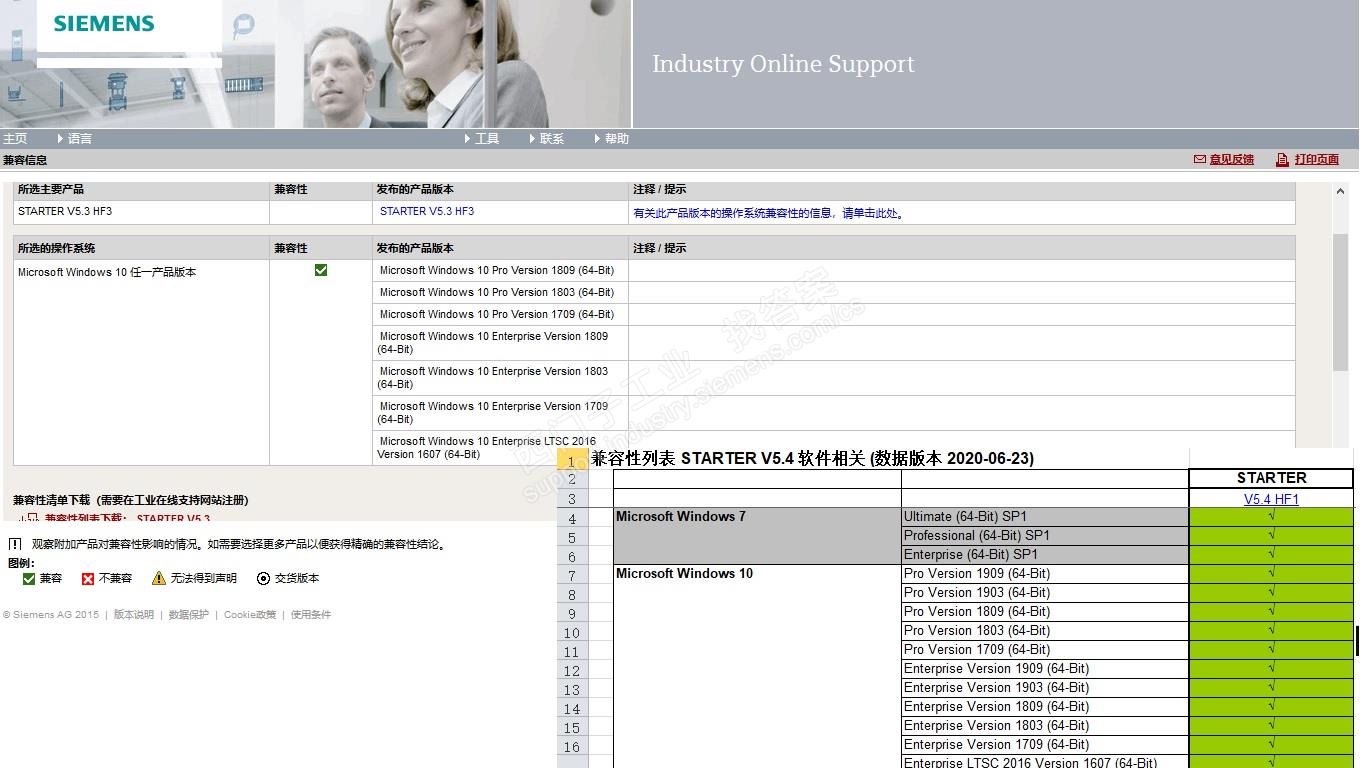Select the Pro Version 1909 (64-Bit) cell
The image size is (1366, 768).
click(1045, 574)
